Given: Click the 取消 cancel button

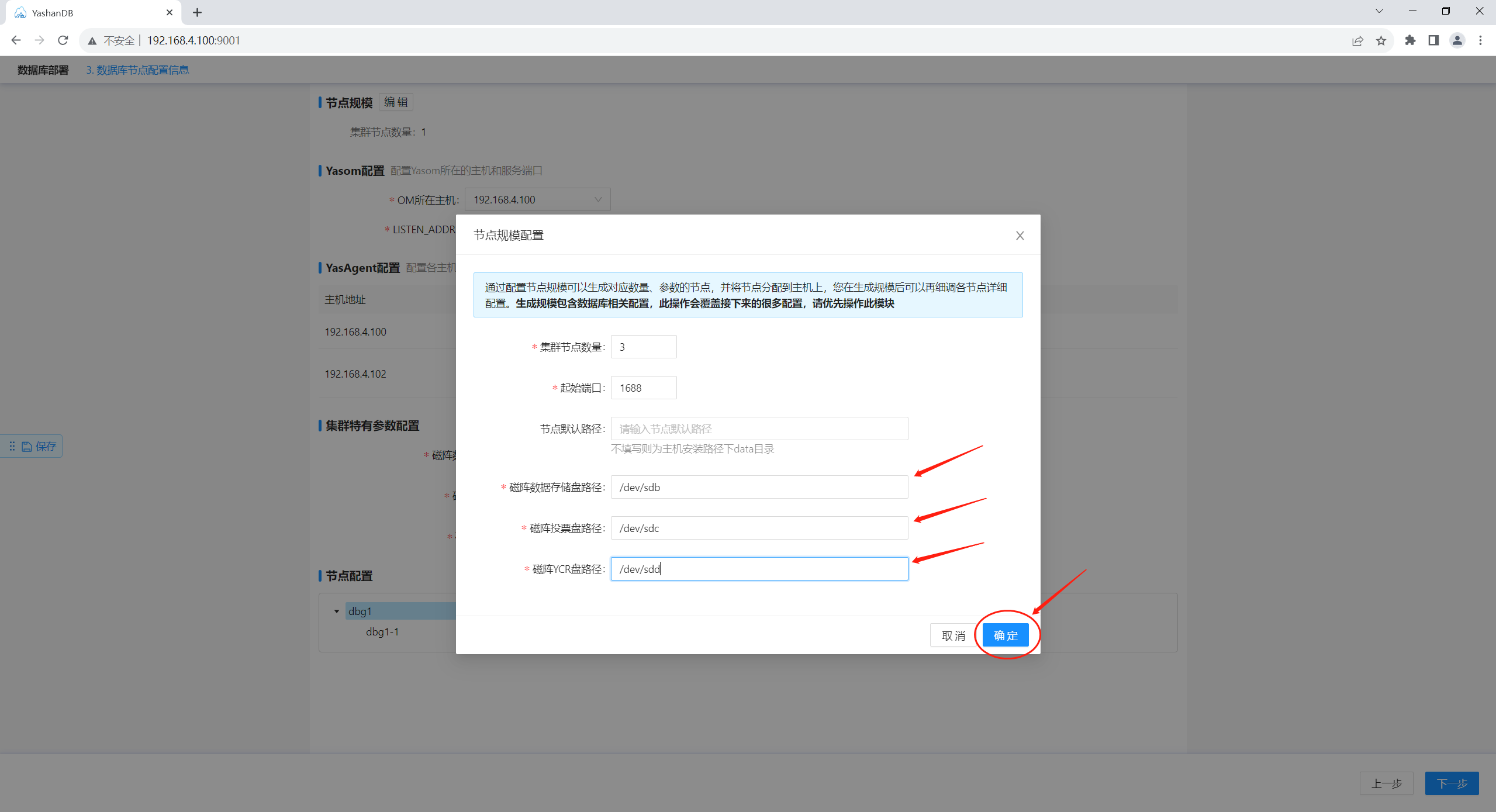Looking at the screenshot, I should [953, 635].
